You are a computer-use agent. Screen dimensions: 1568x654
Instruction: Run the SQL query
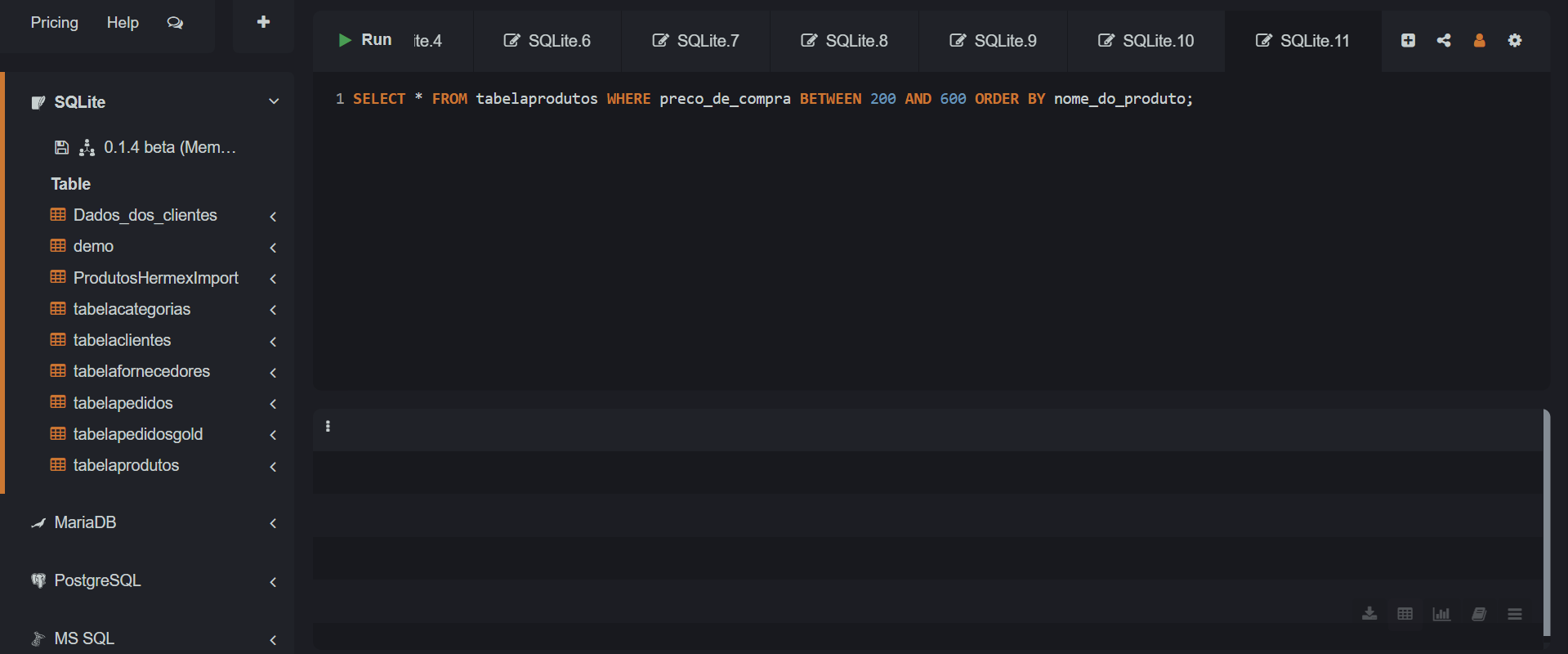point(365,40)
